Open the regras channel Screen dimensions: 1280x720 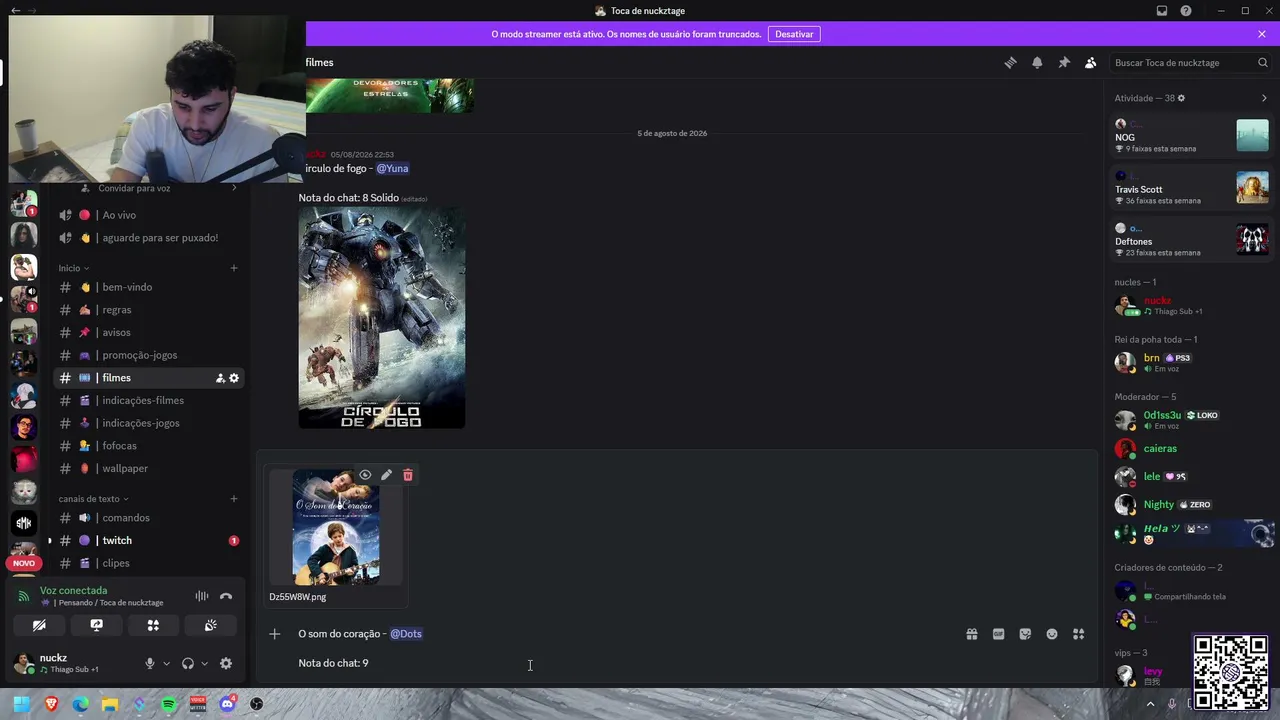(x=148, y=310)
